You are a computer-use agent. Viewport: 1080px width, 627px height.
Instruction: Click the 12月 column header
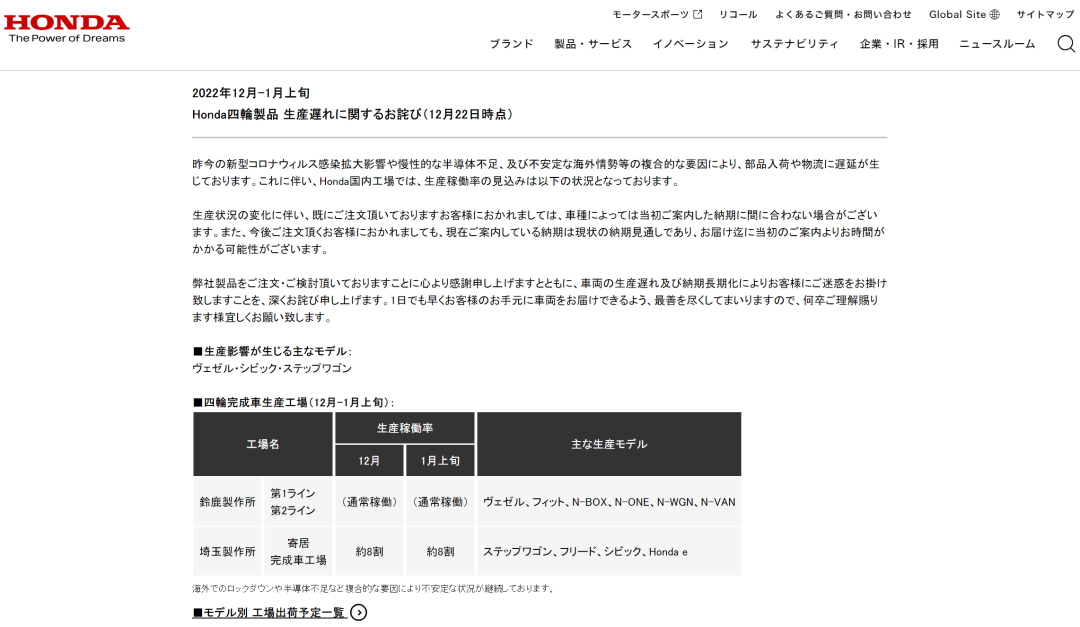click(x=369, y=461)
